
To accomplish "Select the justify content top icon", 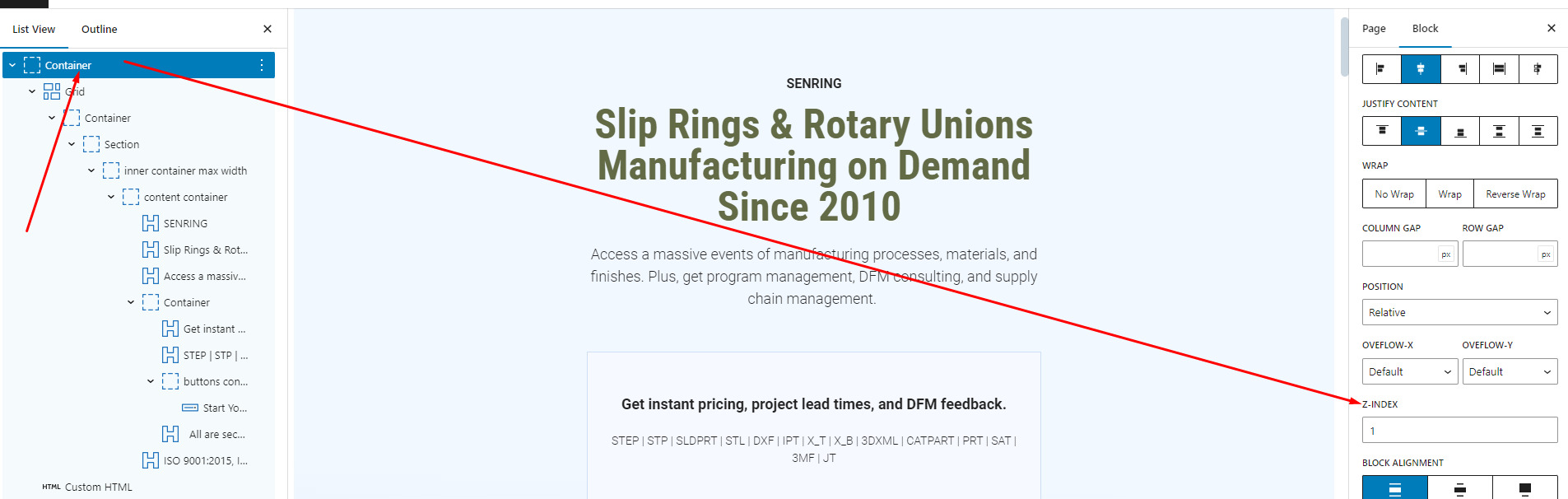I will click(x=1382, y=131).
